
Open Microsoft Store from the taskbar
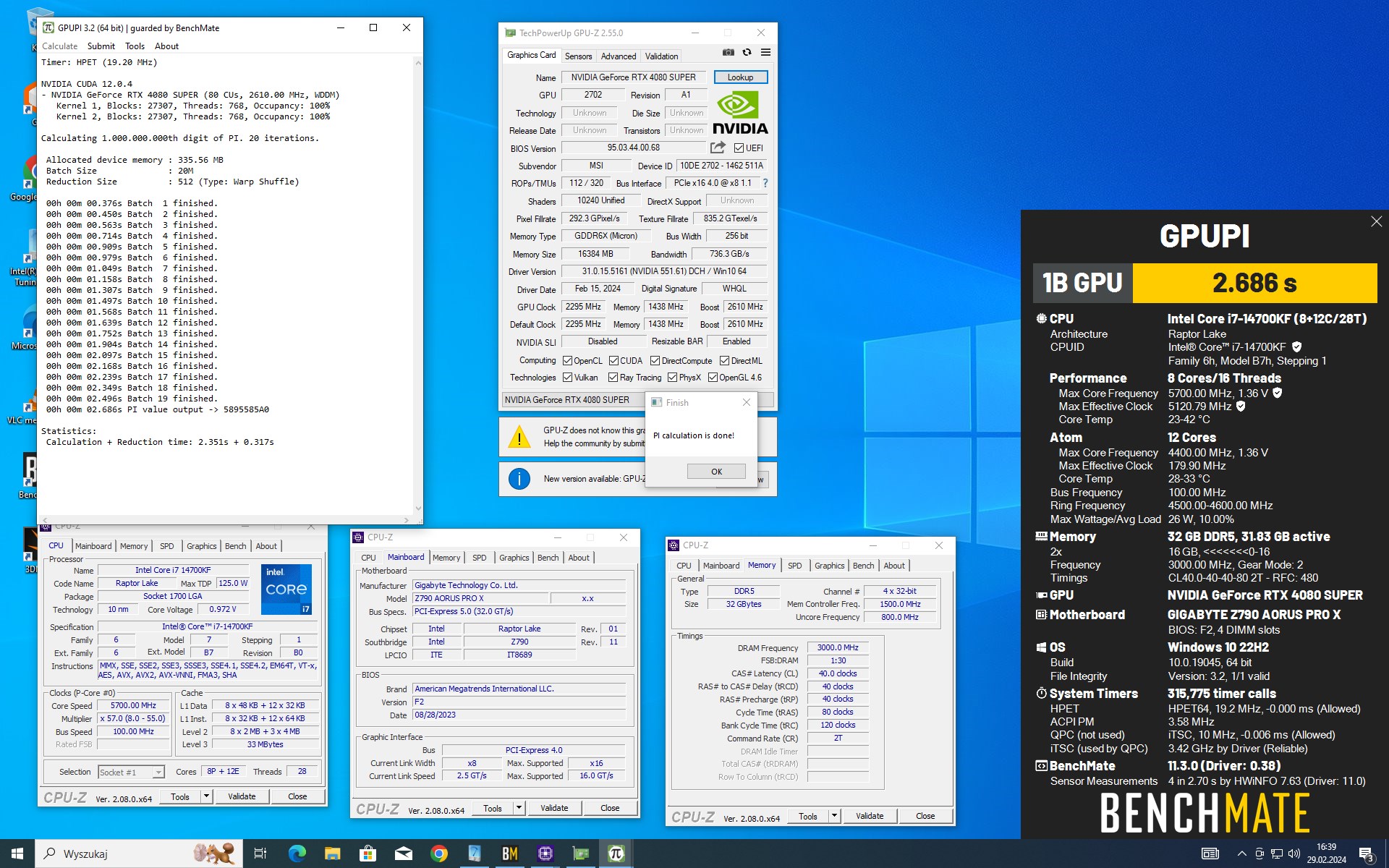(368, 854)
